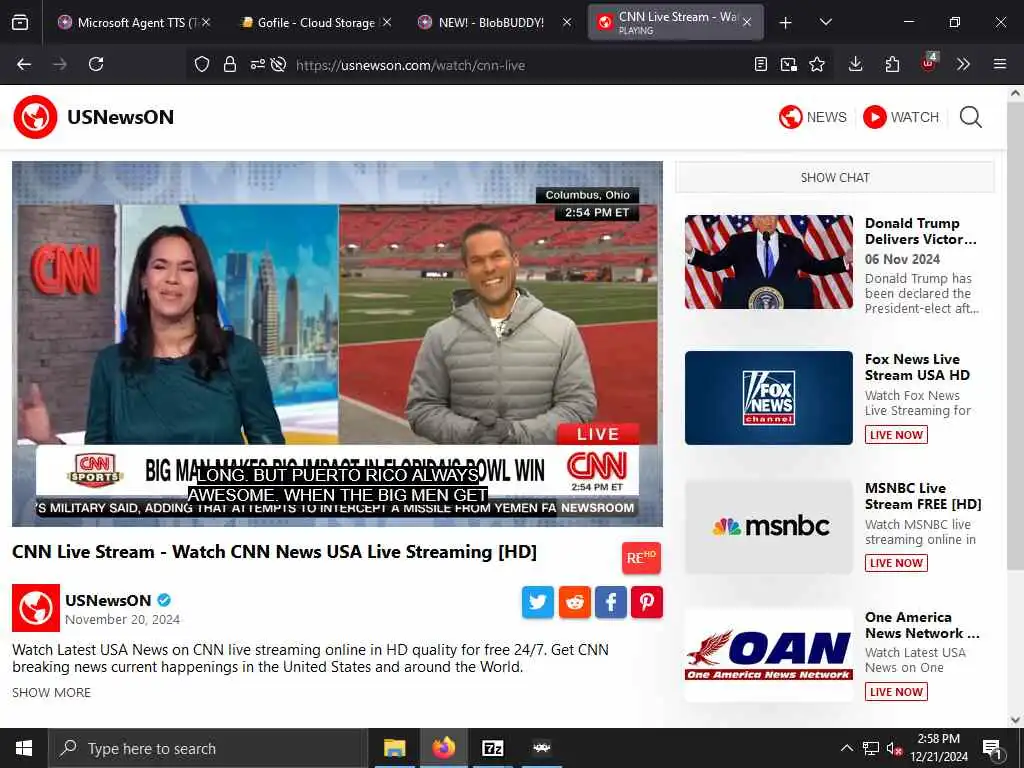Viewport: 1024px width, 768px height.
Task: Bookmark this page with the star icon
Action: (x=817, y=64)
